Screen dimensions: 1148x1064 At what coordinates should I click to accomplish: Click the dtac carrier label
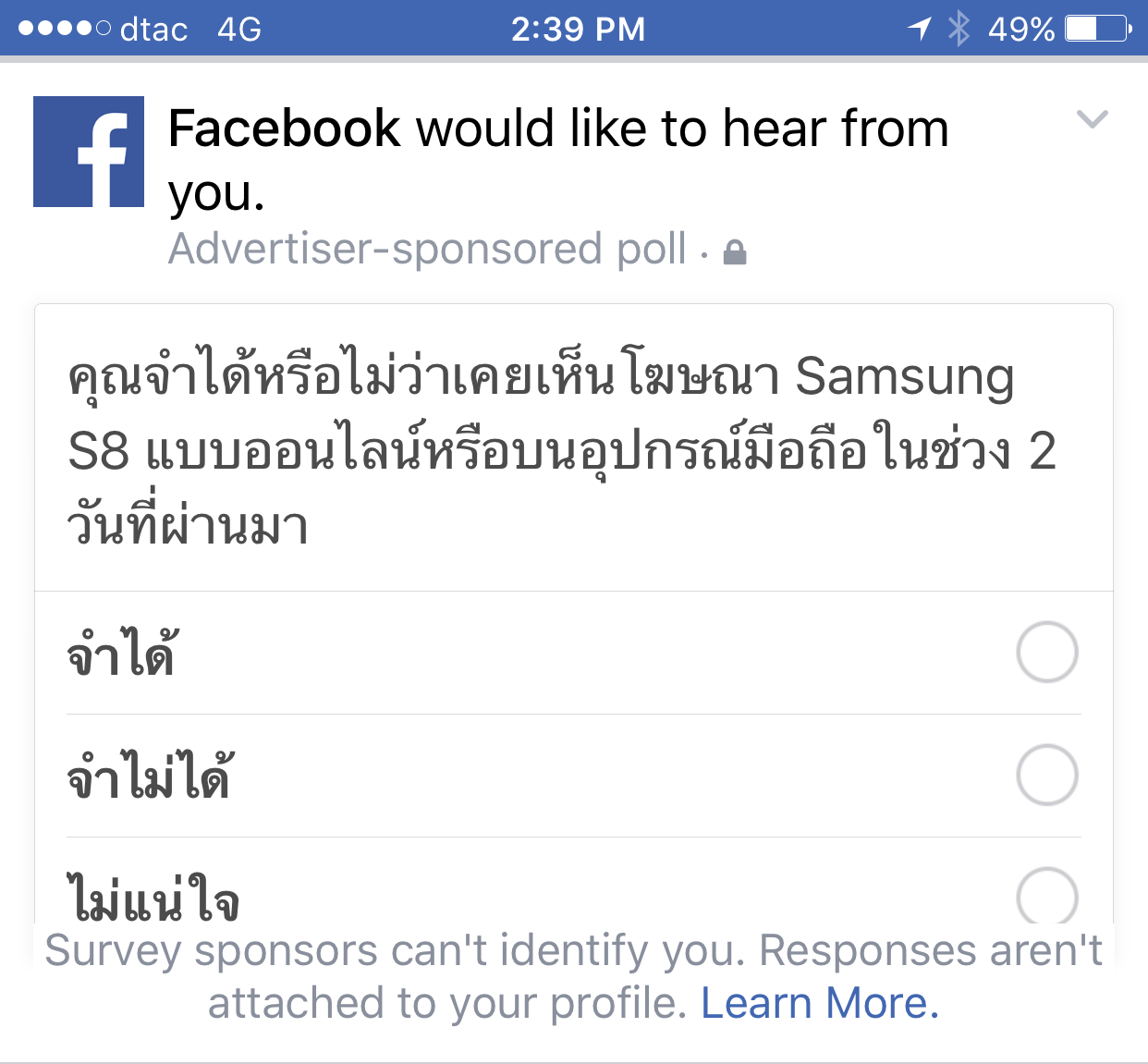click(x=148, y=29)
